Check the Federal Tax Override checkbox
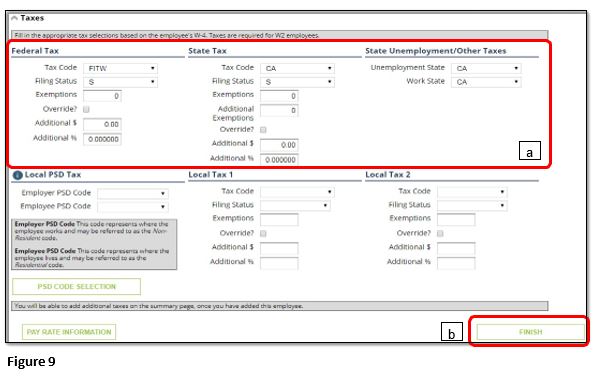This screenshot has height=376, width=595. point(86,110)
